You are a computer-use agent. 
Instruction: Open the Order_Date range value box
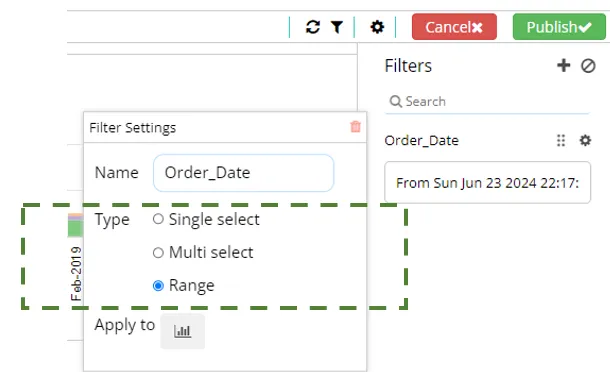[487, 182]
